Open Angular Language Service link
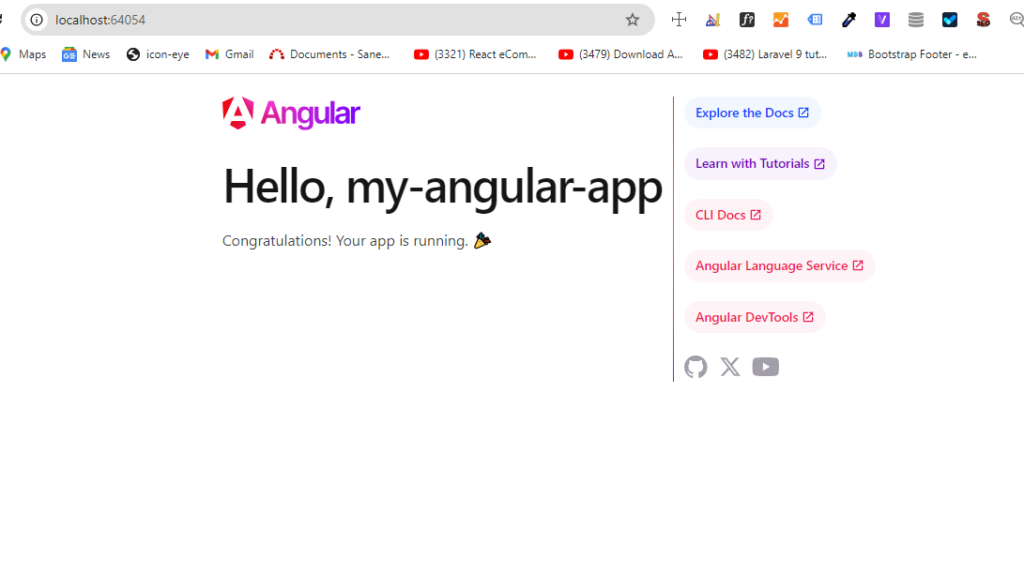The width and height of the screenshot is (1024, 574). [x=779, y=266]
